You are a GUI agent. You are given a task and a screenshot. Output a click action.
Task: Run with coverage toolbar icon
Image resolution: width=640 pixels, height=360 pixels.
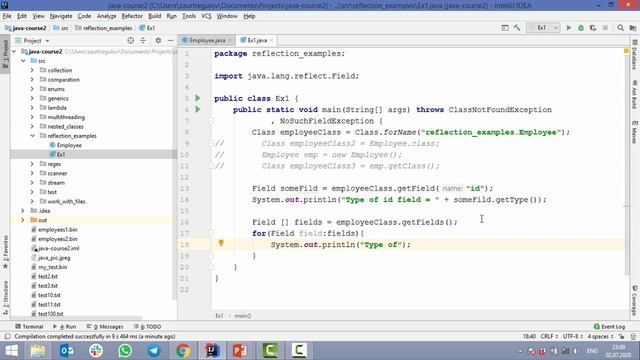593,28
